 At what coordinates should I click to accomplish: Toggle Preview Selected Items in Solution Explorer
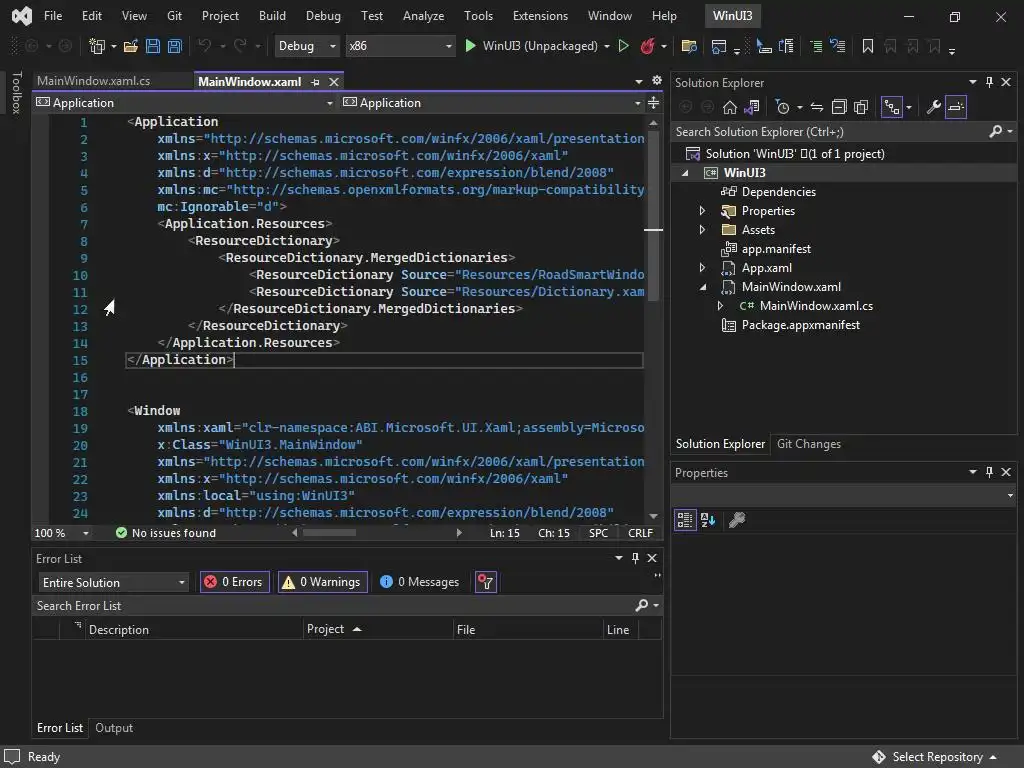(956, 107)
